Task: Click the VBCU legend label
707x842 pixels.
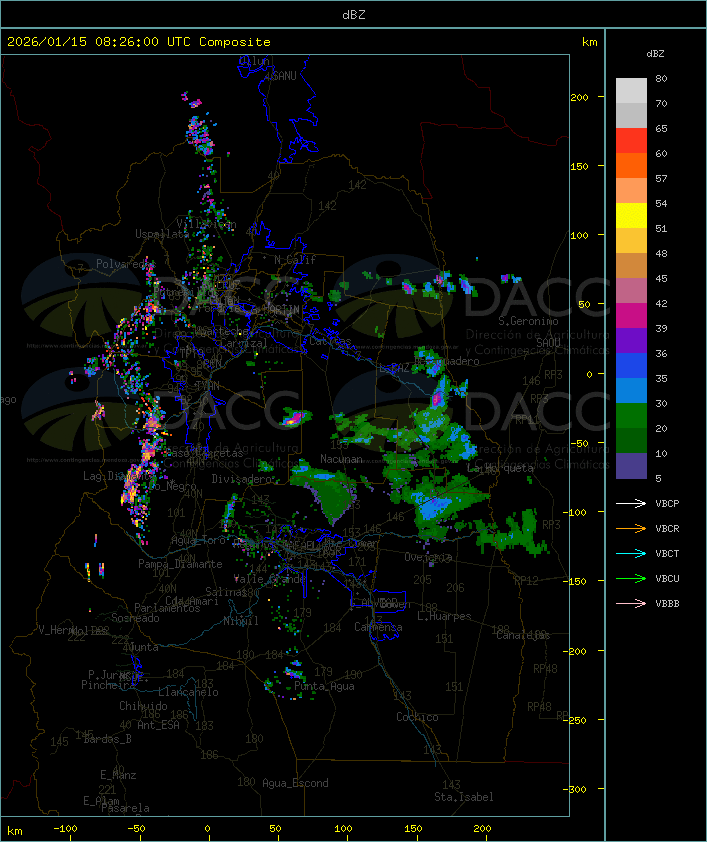Action: click(667, 578)
